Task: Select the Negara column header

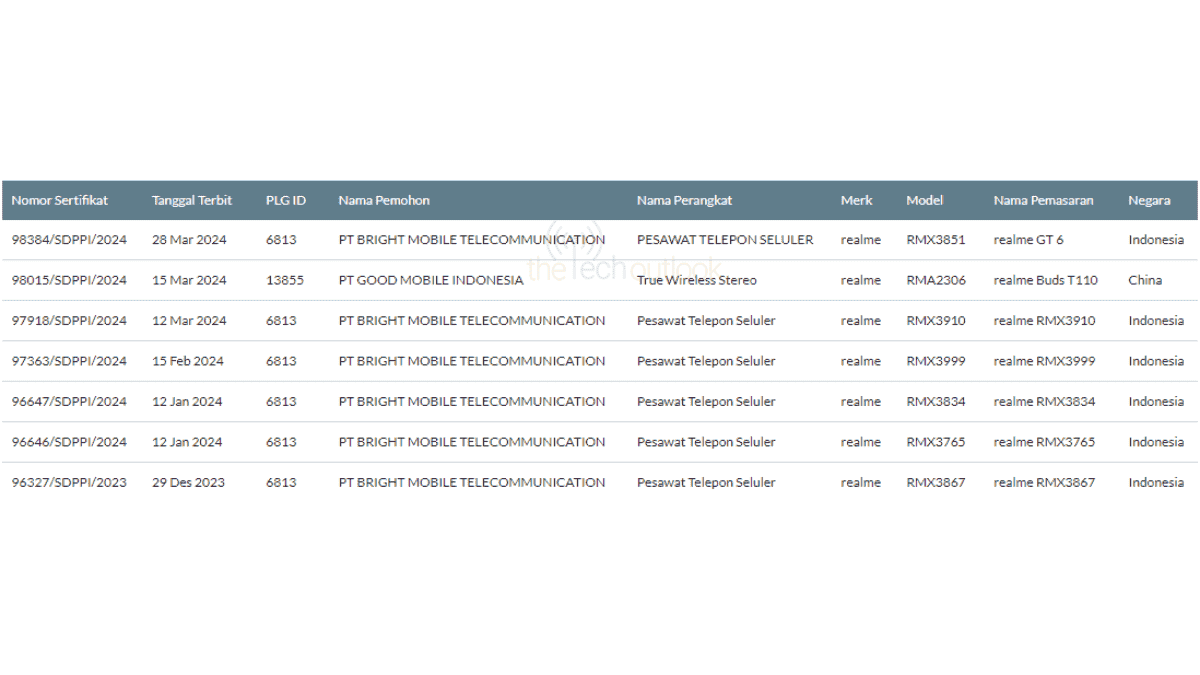Action: pyautogui.click(x=1149, y=200)
